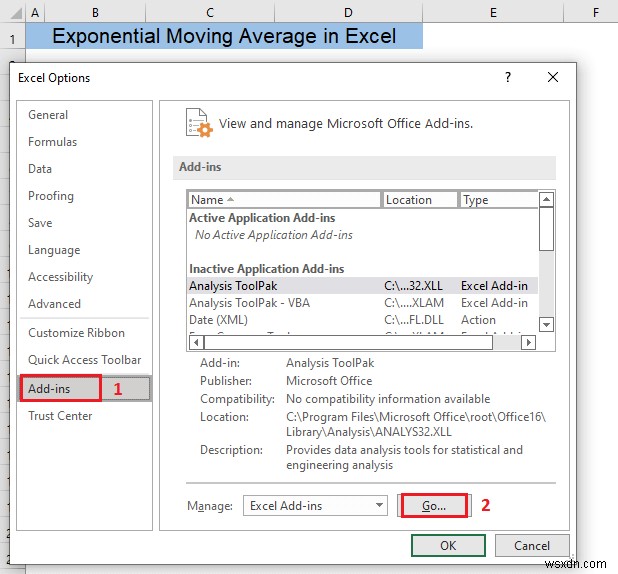The height and width of the screenshot is (574, 618).
Task: Go to the Proofing category
Action: pyautogui.click(x=51, y=196)
